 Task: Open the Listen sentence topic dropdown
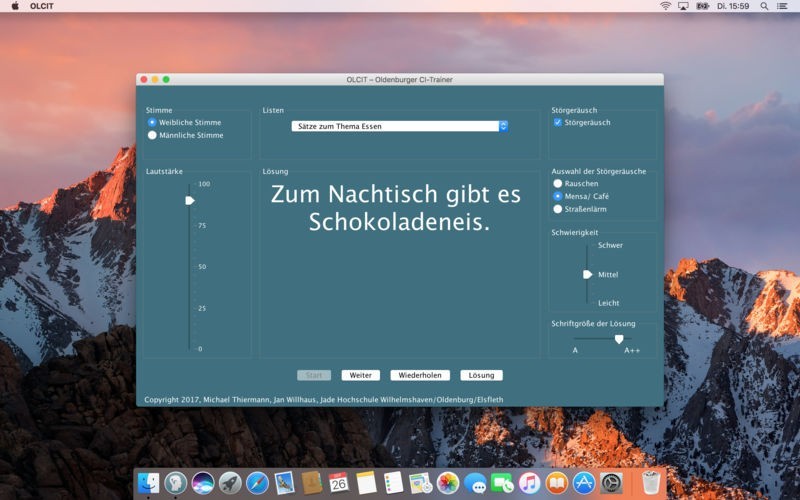[x=400, y=126]
